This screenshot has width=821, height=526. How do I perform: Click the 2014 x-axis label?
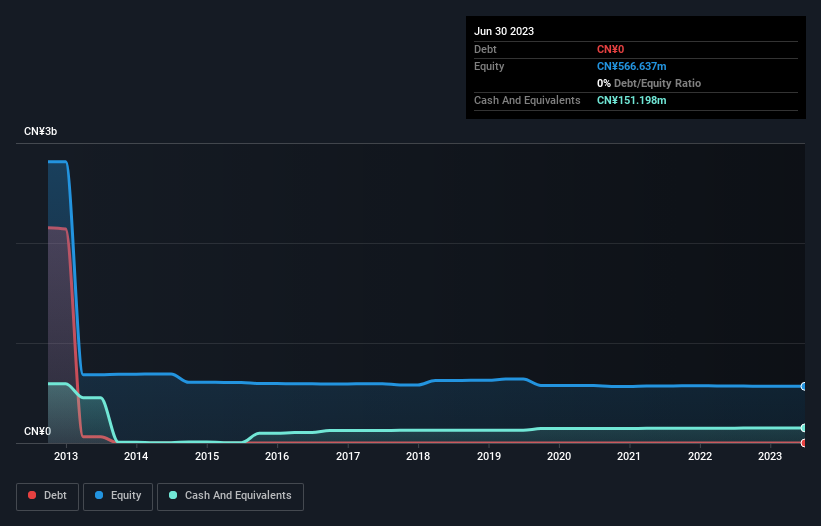point(136,456)
